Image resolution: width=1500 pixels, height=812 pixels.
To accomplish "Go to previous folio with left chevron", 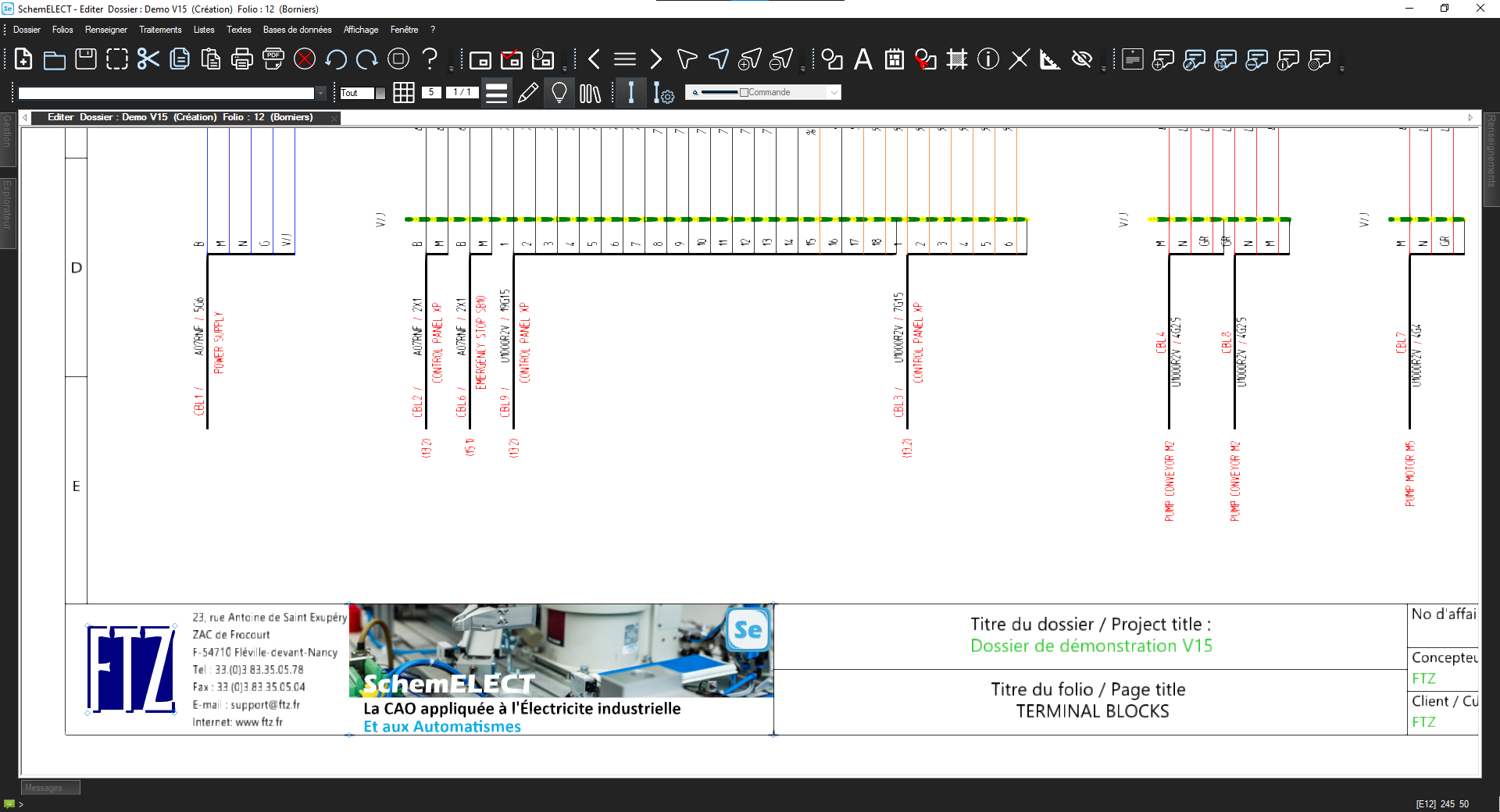I will point(594,59).
